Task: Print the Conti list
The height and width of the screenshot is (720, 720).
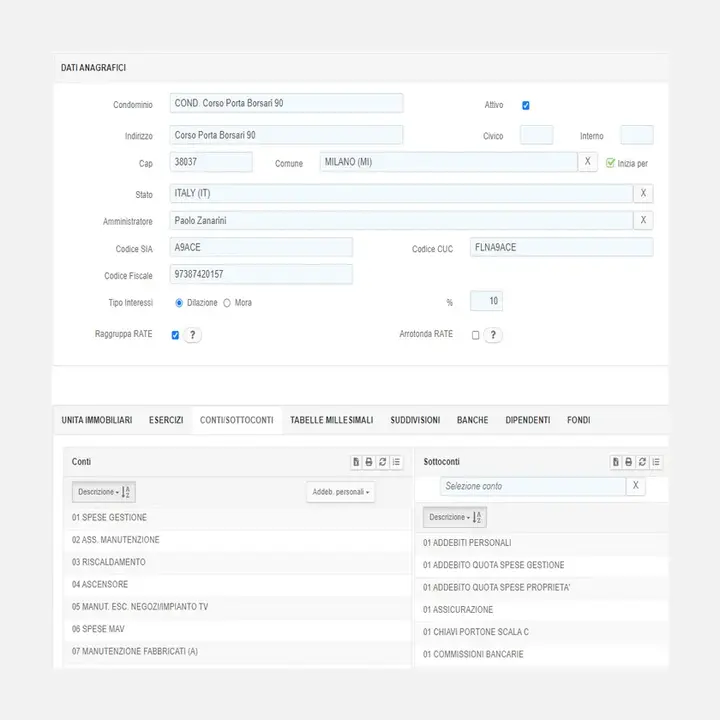Action: pos(369,462)
